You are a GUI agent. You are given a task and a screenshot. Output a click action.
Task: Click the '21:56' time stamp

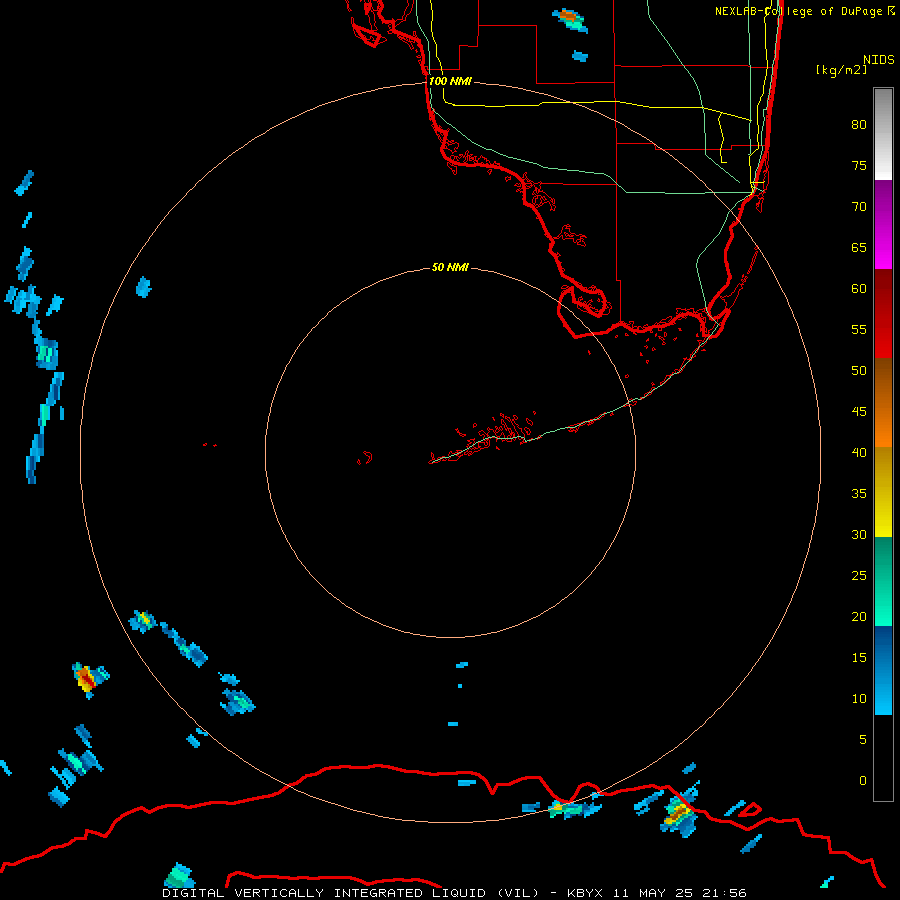tap(726, 893)
